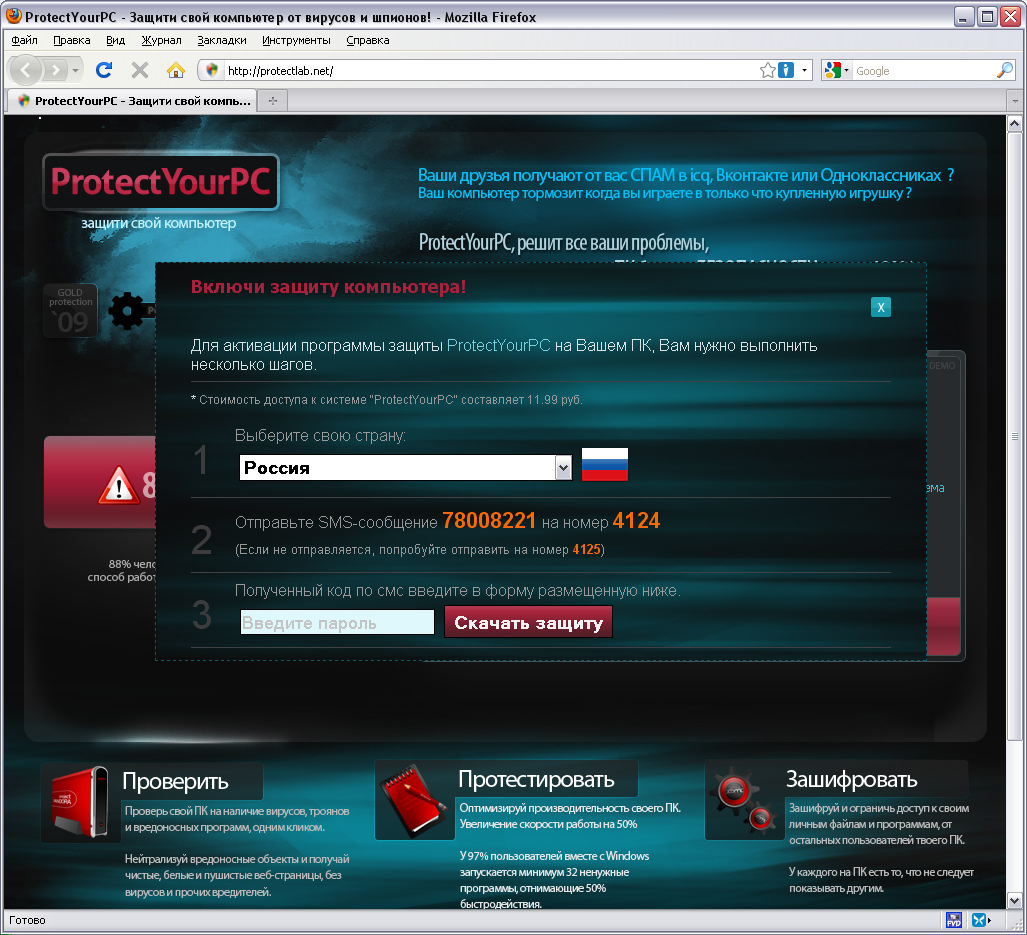Image resolution: width=1027 pixels, height=935 pixels.
Task: Open the recent pages history dropdown arrow
Action: [76, 70]
